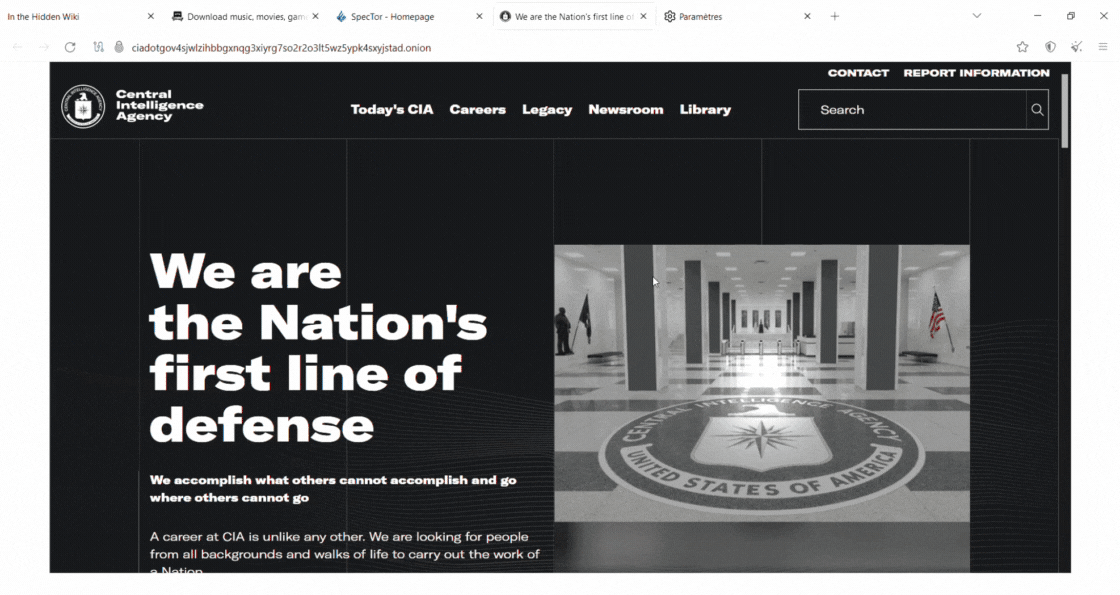Open the browser hamburger menu
This screenshot has height=595, width=1120.
click(x=1103, y=47)
